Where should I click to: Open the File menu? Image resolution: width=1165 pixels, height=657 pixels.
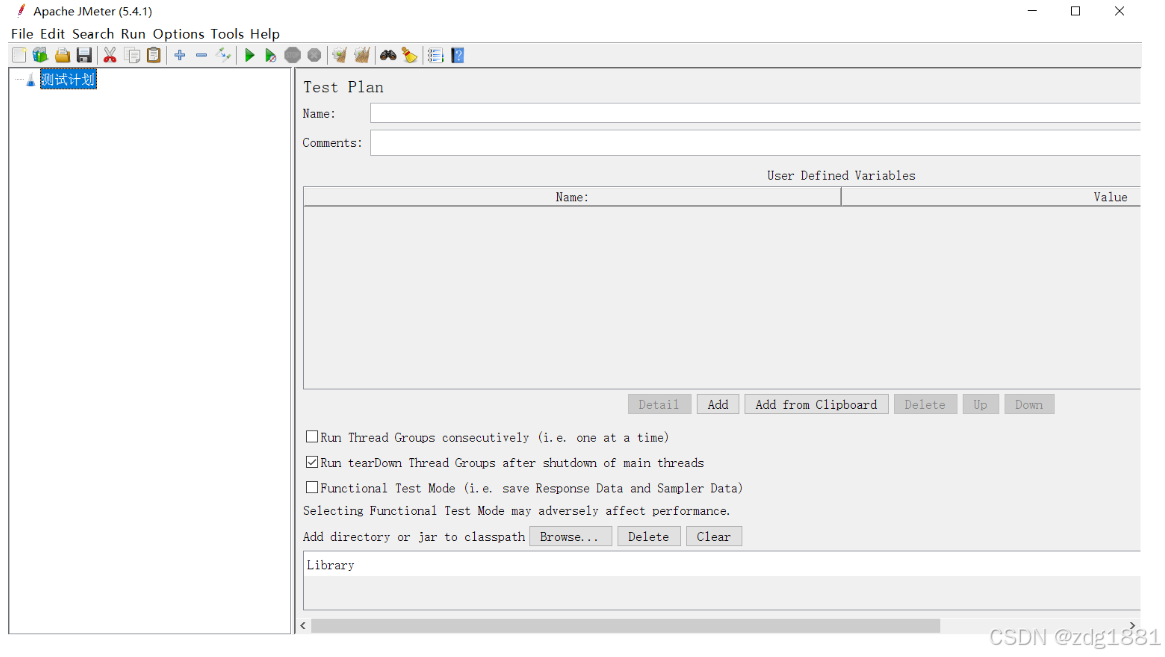[22, 33]
